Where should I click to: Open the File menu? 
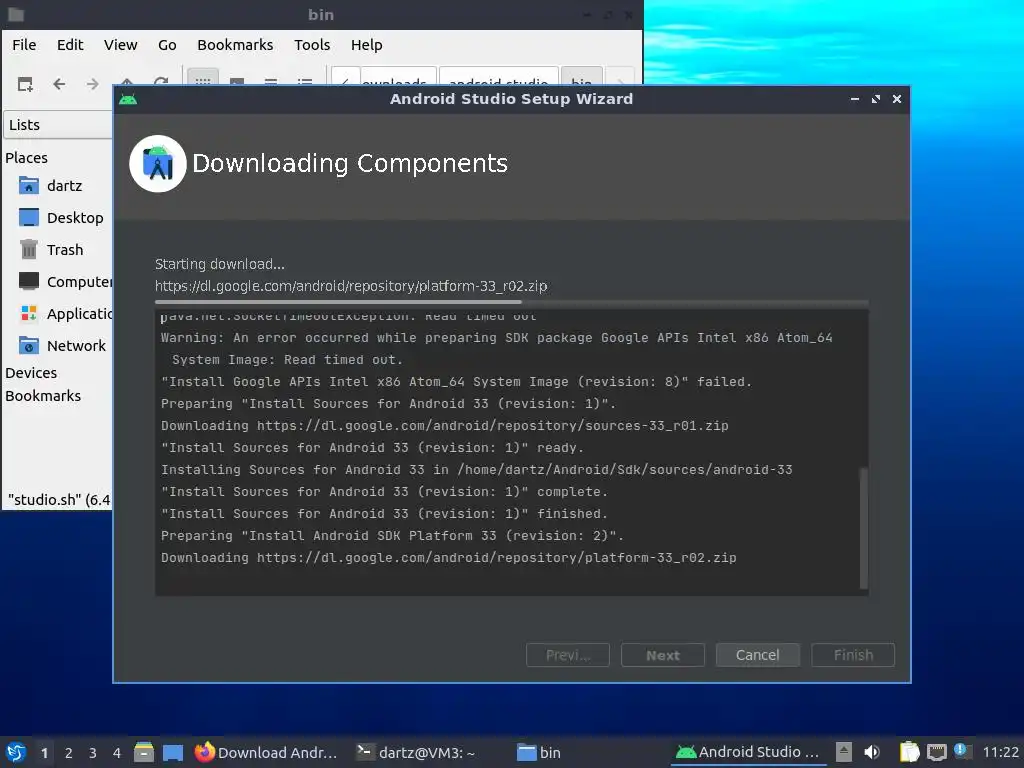pos(24,45)
